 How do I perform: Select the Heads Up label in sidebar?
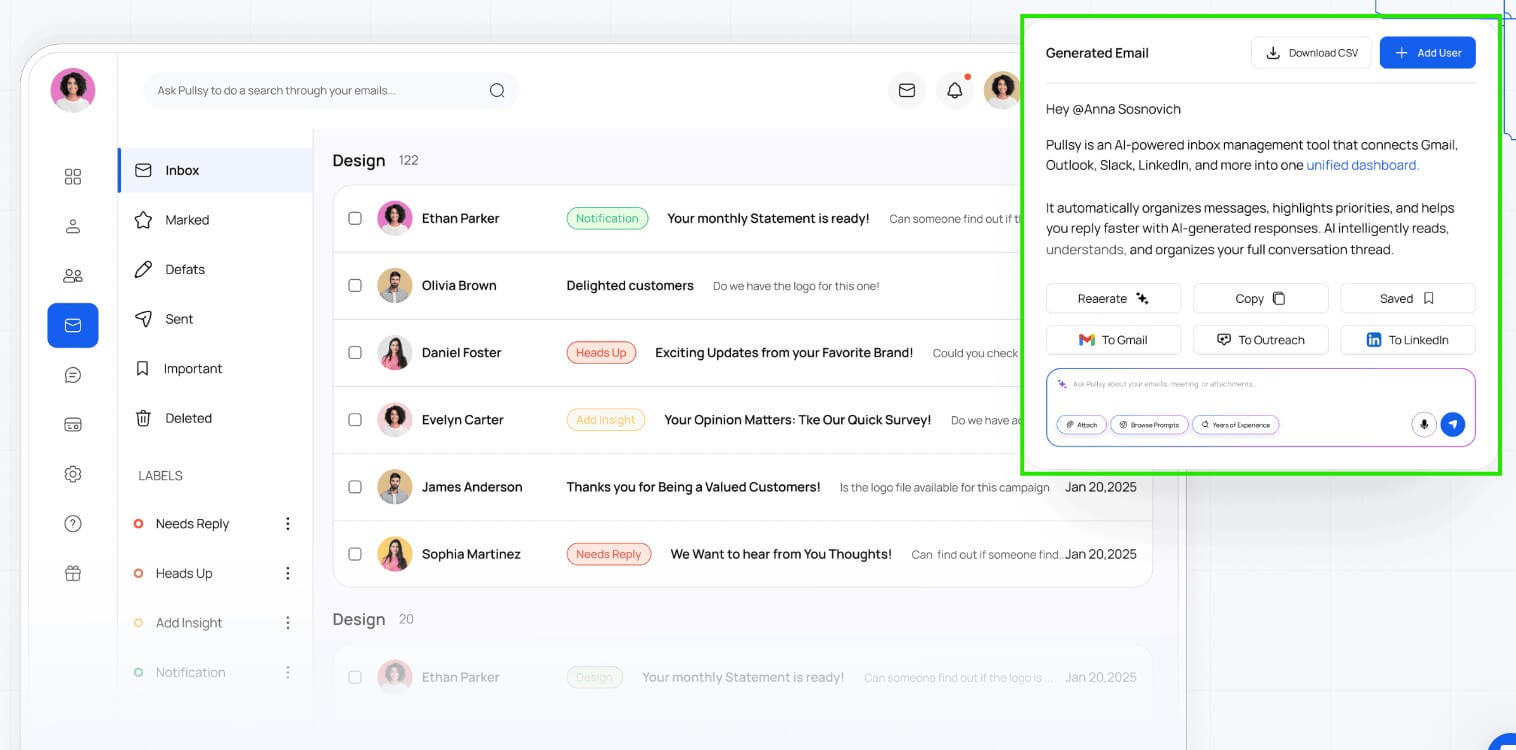pos(184,573)
